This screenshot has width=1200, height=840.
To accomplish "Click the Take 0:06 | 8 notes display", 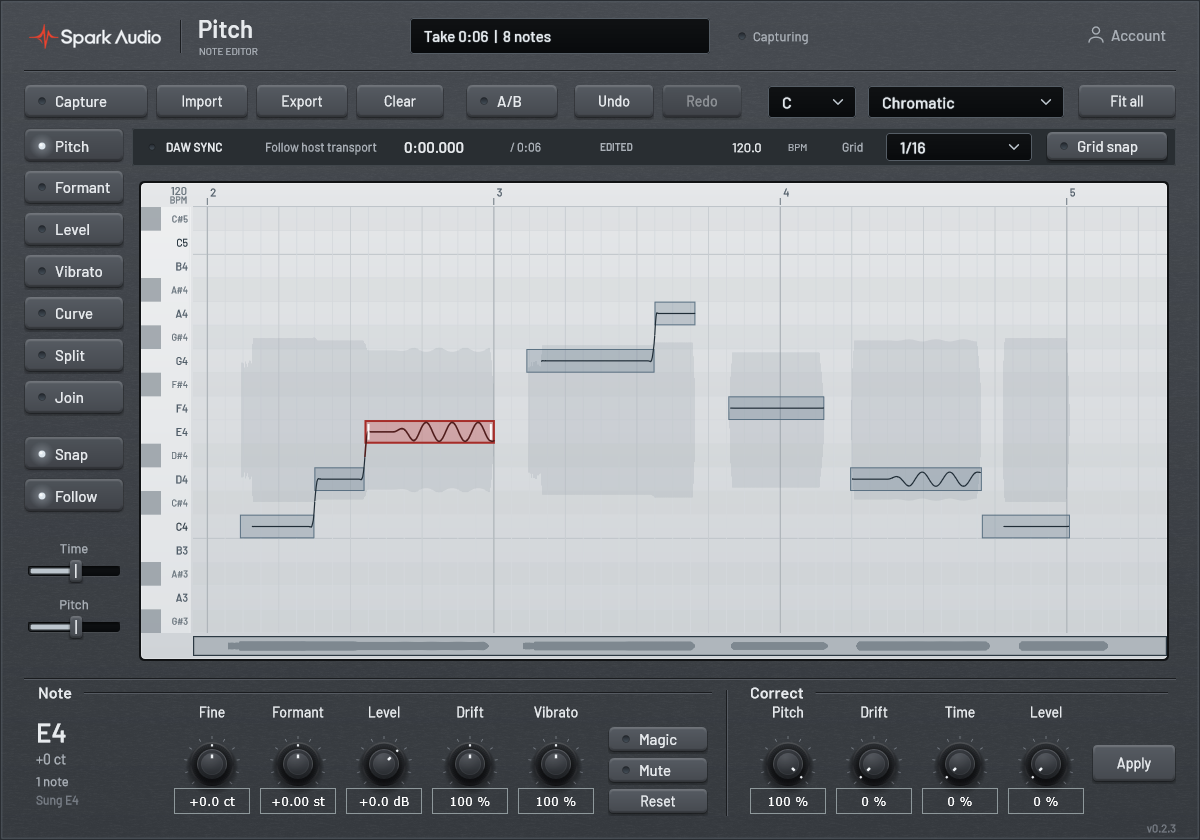I will tap(560, 36).
